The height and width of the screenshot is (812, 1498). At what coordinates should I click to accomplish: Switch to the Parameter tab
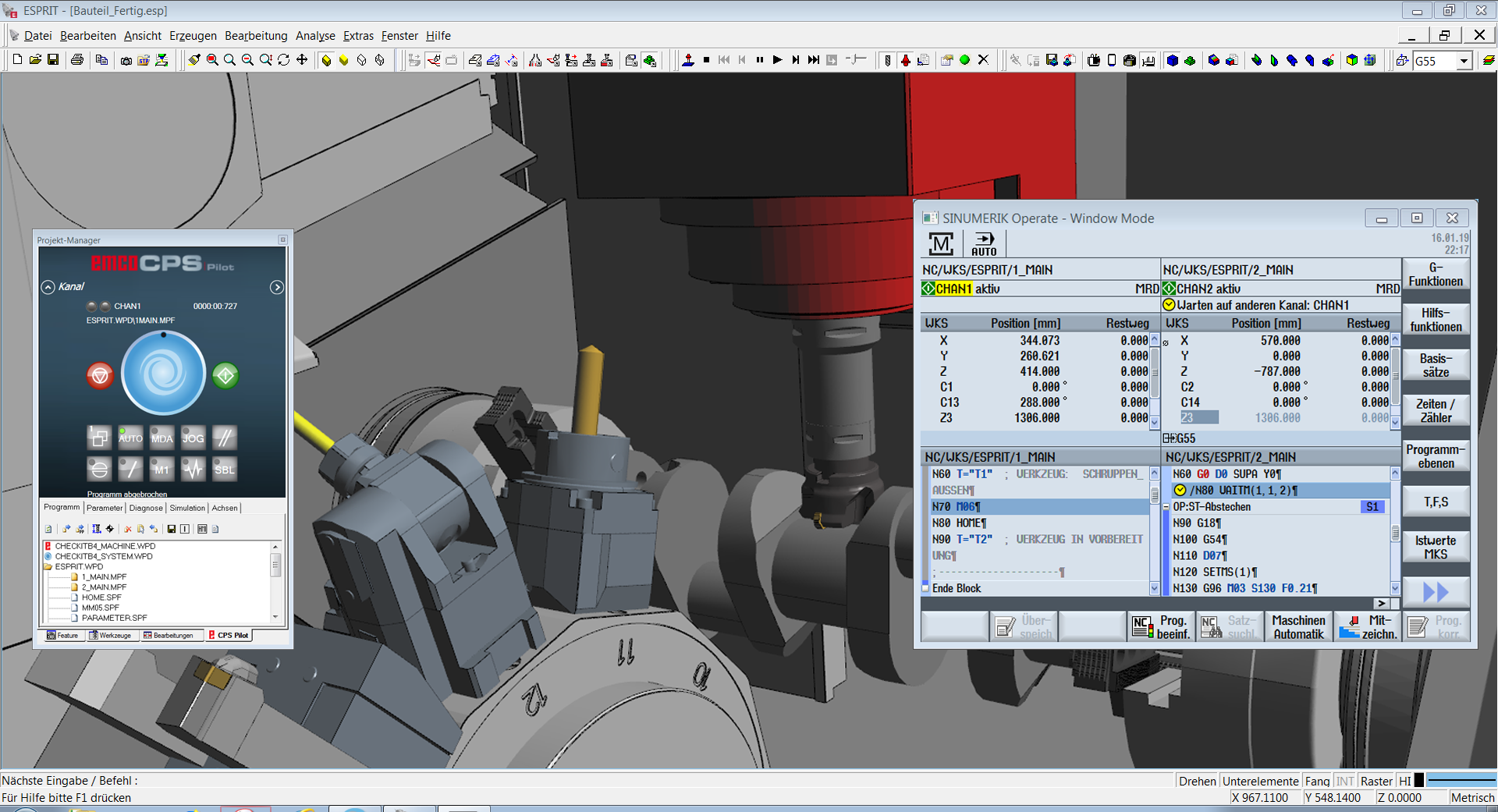click(x=105, y=508)
